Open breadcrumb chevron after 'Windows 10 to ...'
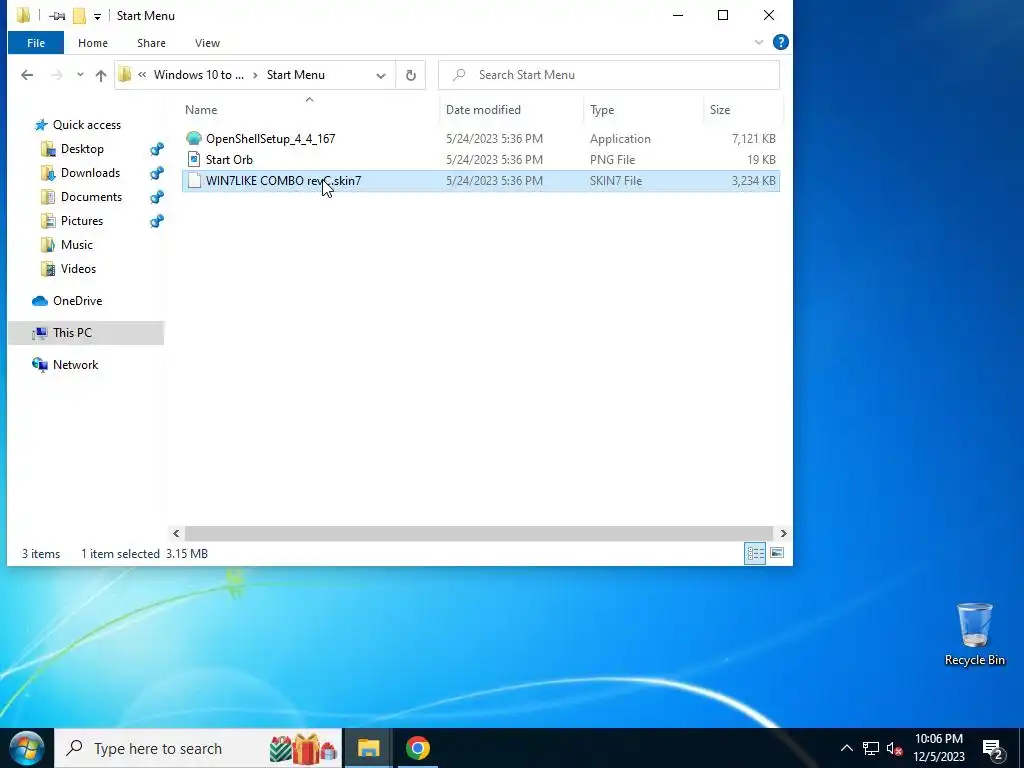The height and width of the screenshot is (768, 1024). tap(255, 75)
